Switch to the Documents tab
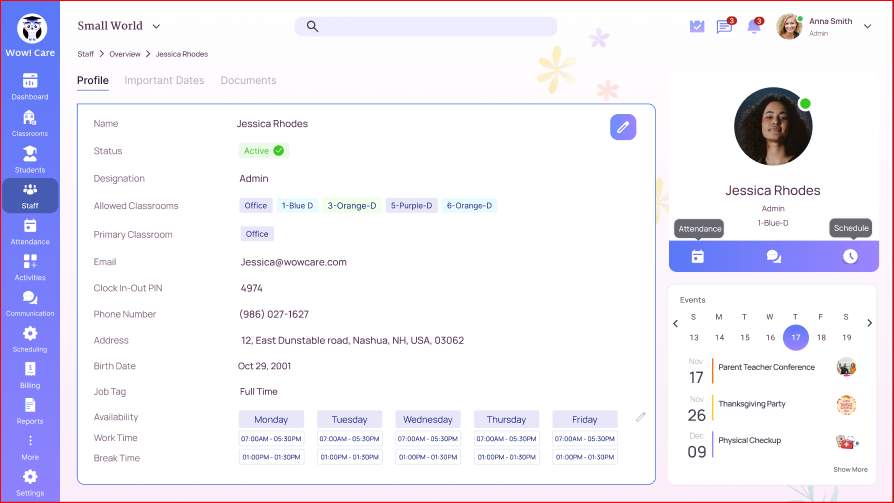 coord(248,81)
